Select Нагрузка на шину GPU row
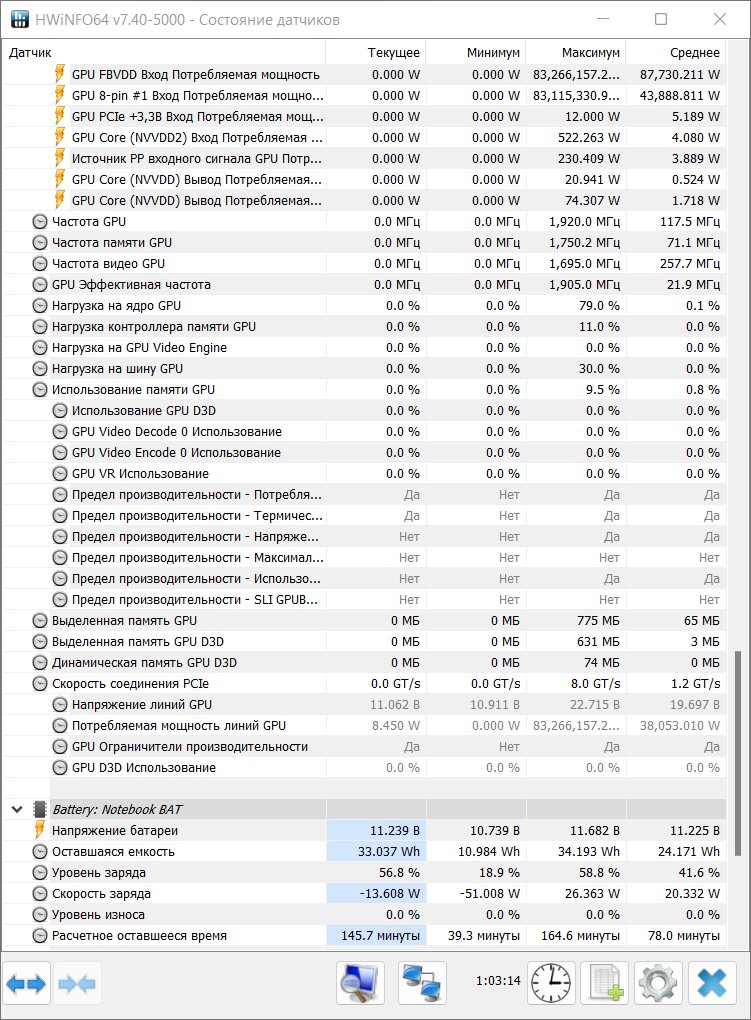751x1020 pixels. click(364, 368)
